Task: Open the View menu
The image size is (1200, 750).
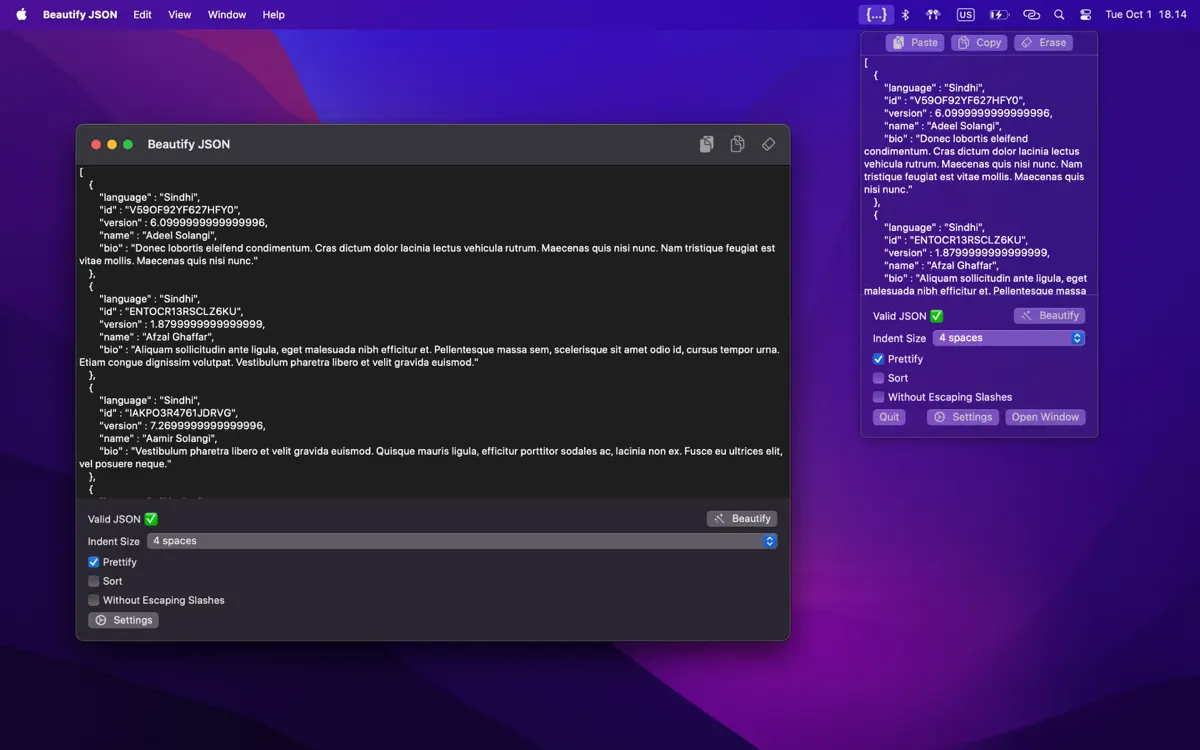Action: click(180, 15)
